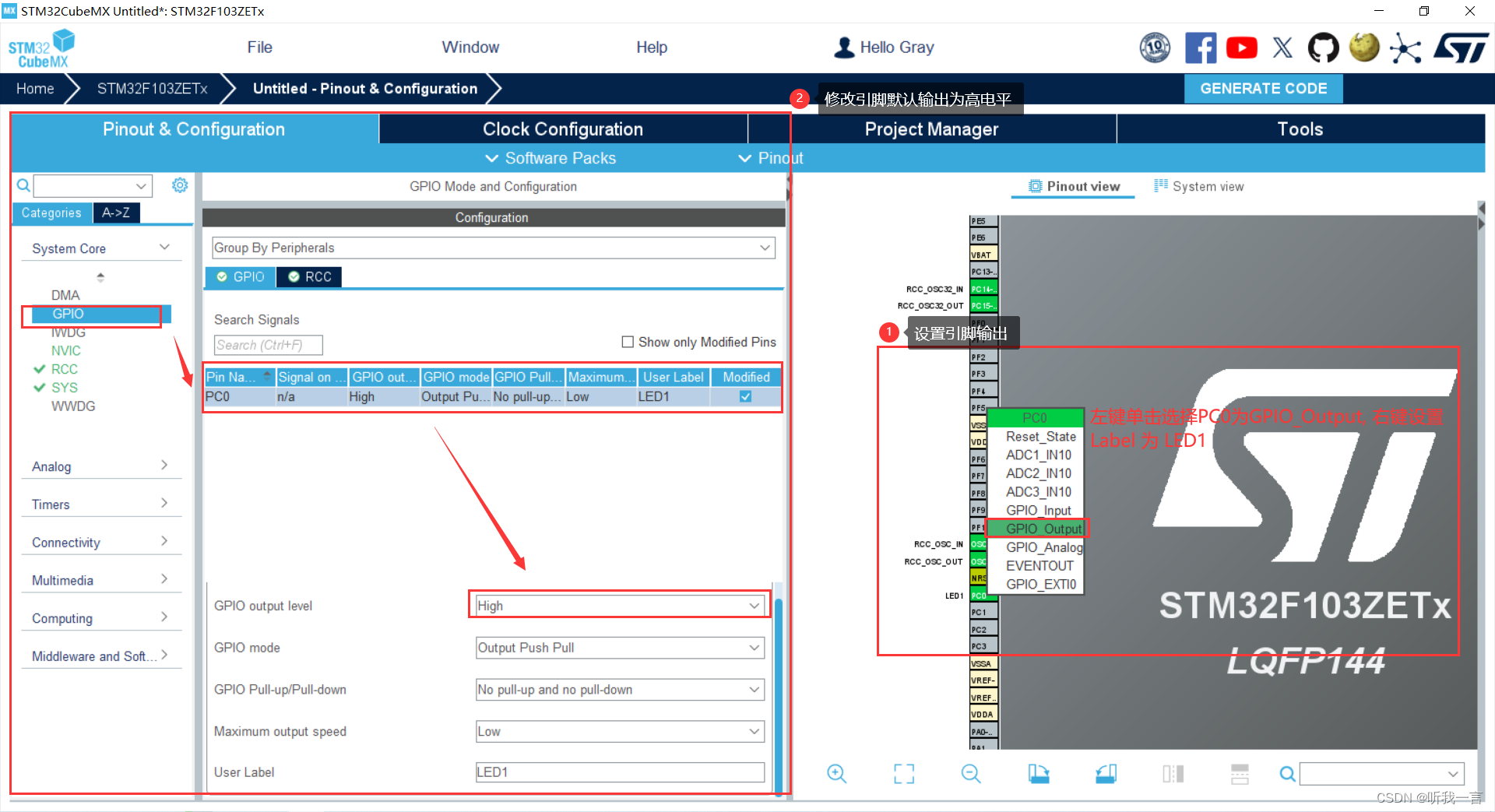This screenshot has width=1495, height=812.
Task: Open the YouTube icon link
Action: coord(1241,47)
